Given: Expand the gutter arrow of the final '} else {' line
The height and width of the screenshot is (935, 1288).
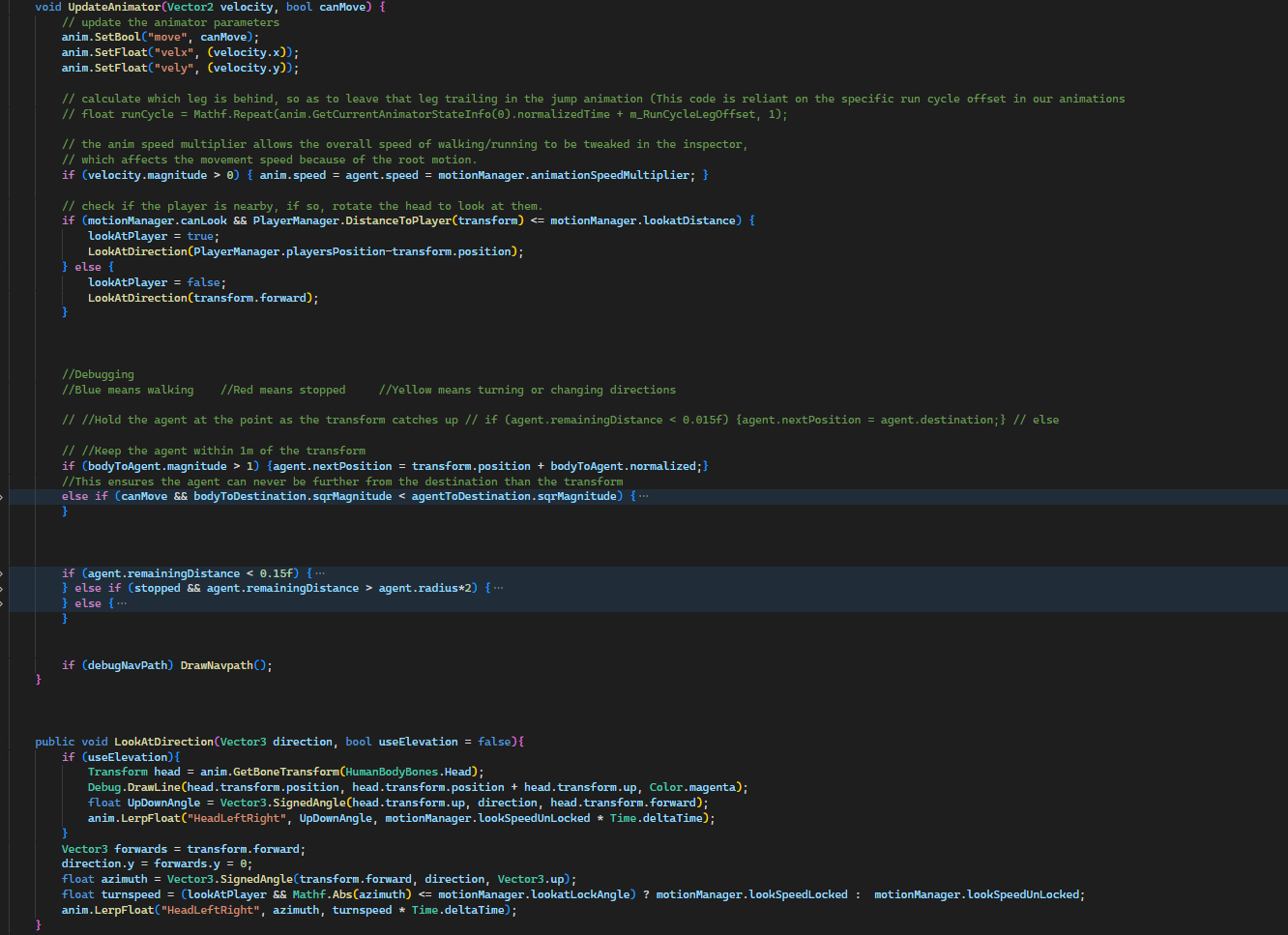Looking at the screenshot, I should tap(2, 604).
